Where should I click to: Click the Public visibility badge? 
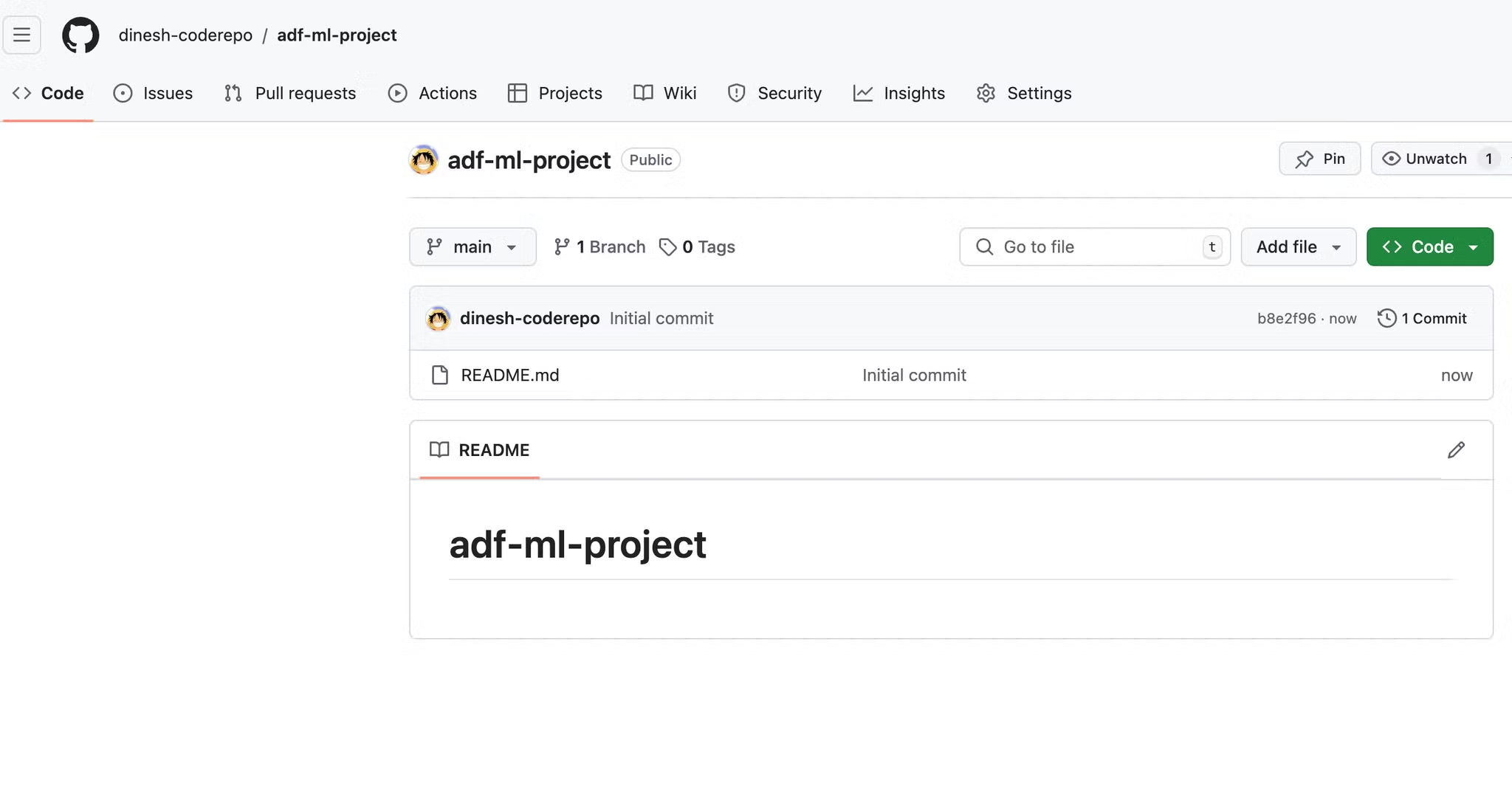point(650,160)
